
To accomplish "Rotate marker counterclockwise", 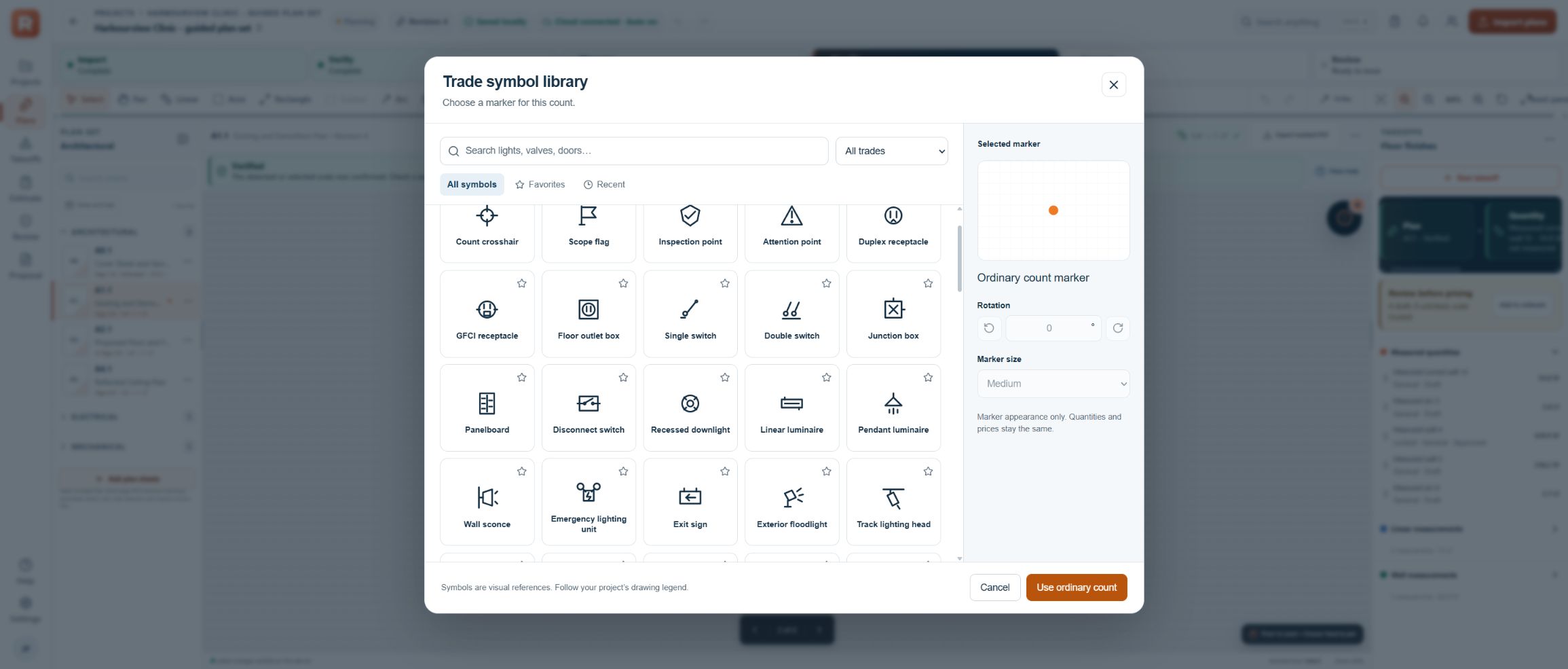I will 989,328.
